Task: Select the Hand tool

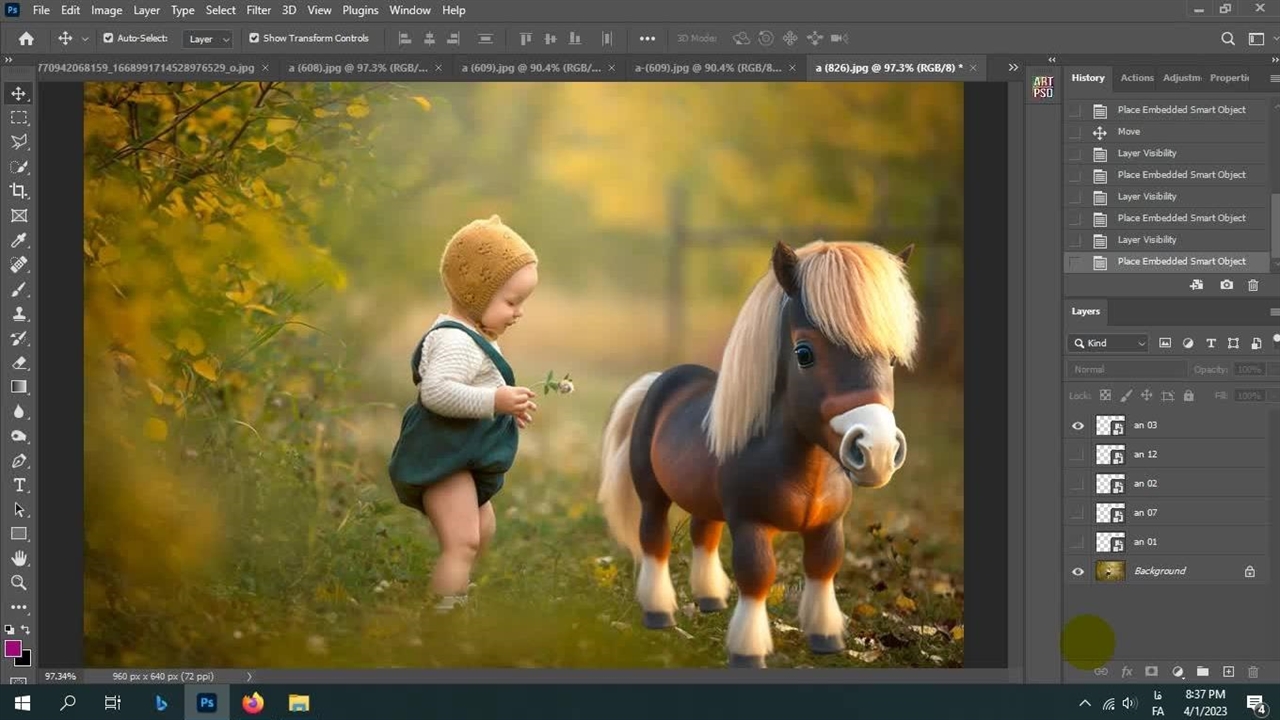Action: (x=19, y=558)
